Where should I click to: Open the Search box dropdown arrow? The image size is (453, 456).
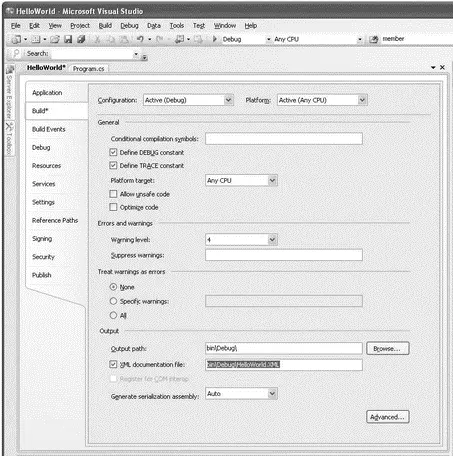tap(136, 54)
